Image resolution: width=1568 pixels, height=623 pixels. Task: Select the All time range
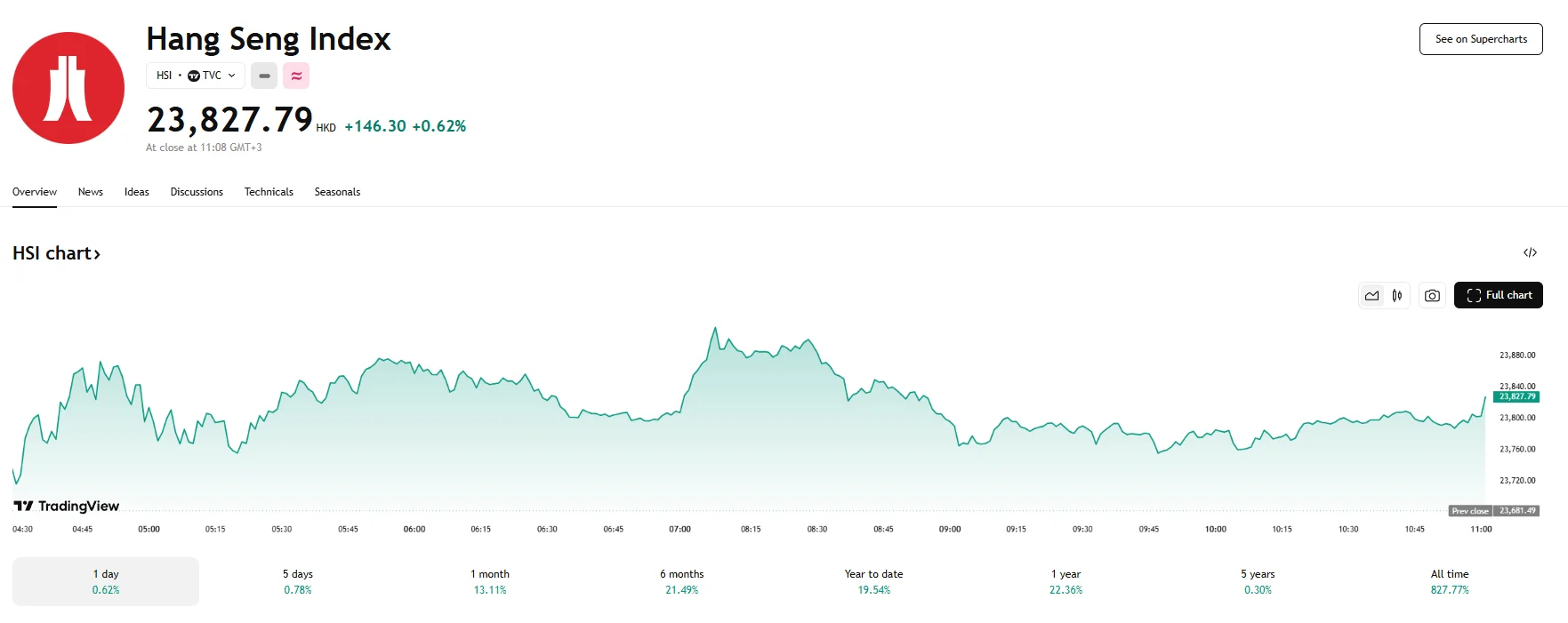tap(1450, 581)
